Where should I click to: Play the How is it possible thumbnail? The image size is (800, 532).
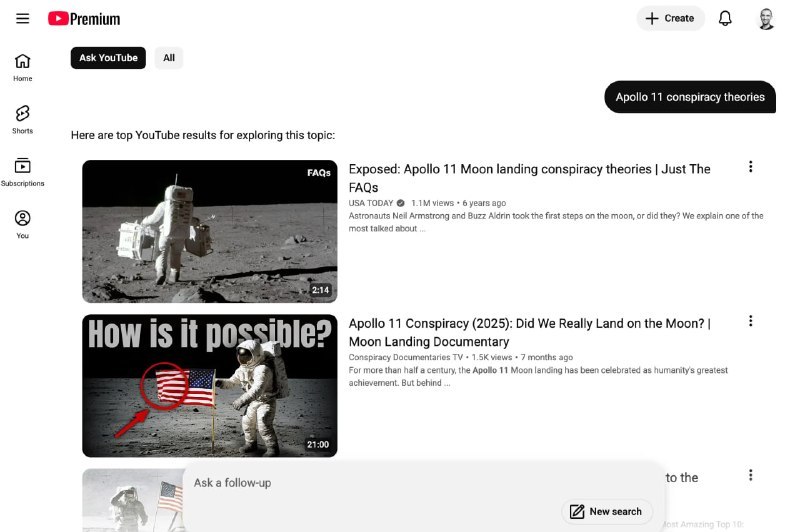210,386
